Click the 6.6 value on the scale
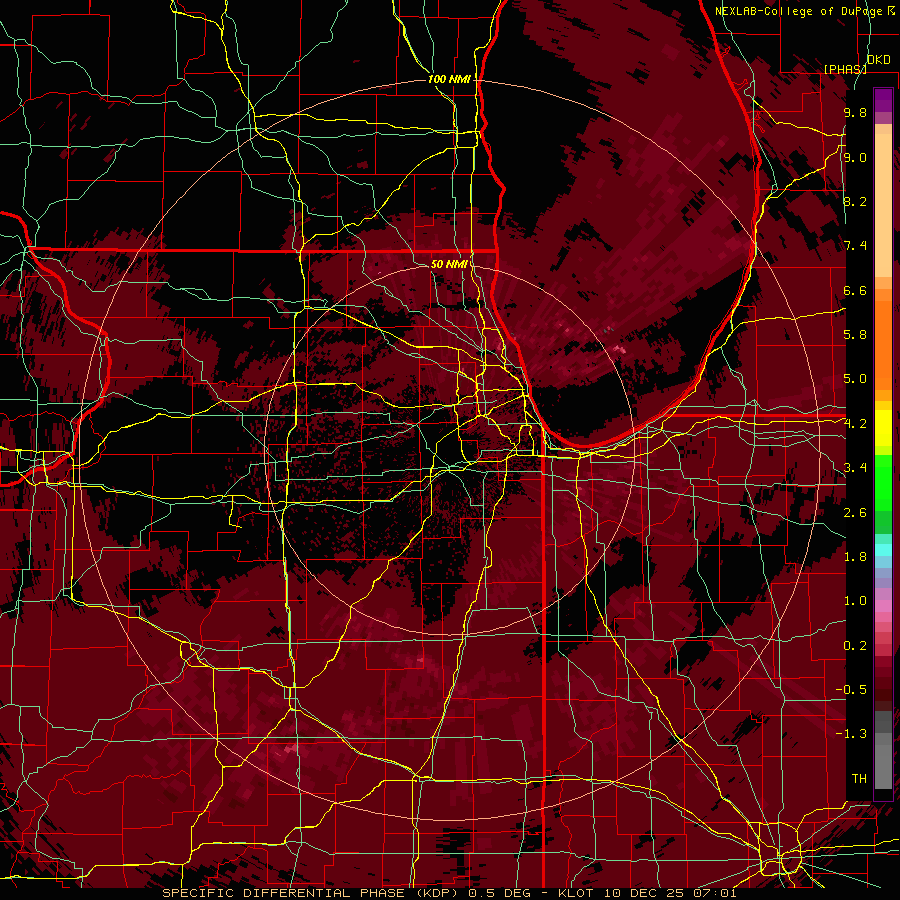This screenshot has width=900, height=900. (855, 290)
